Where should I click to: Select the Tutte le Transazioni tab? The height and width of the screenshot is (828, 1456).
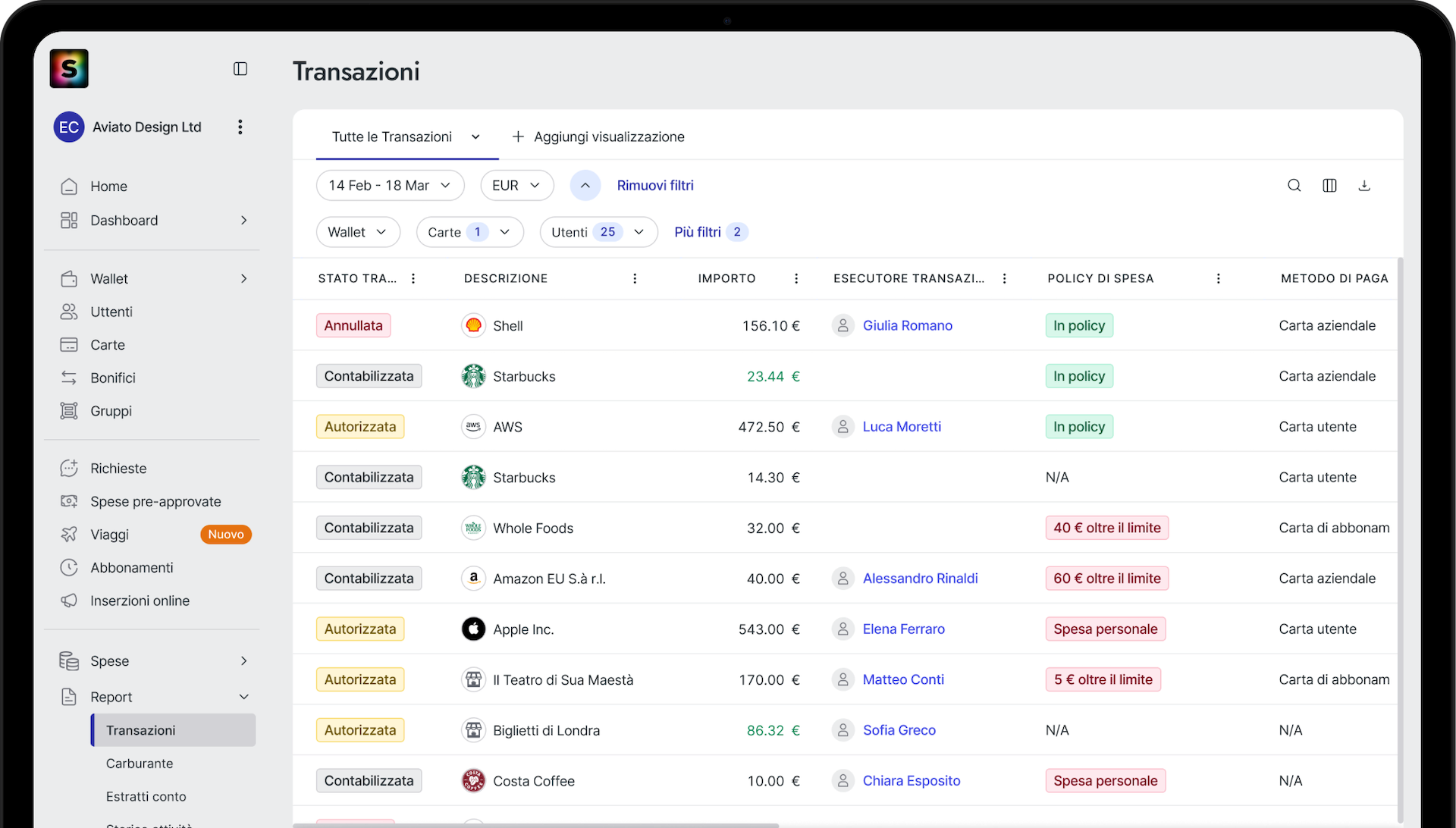[392, 137]
